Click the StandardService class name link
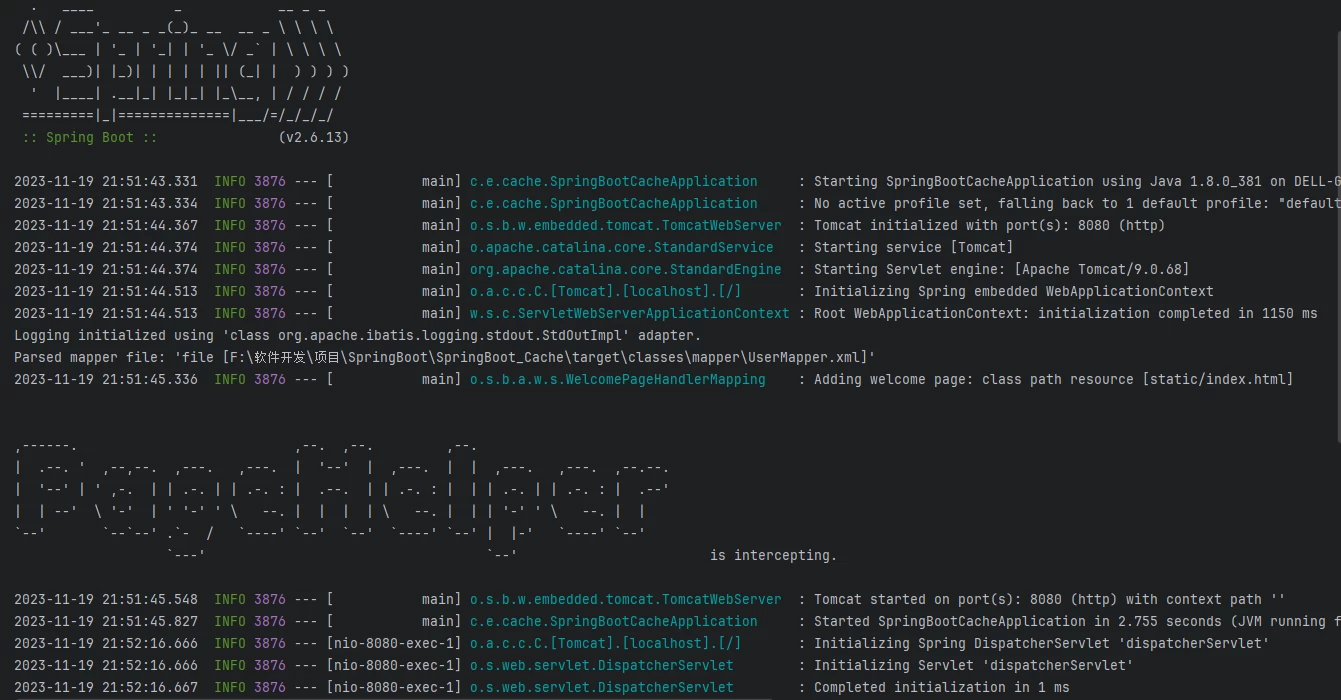 pyautogui.click(x=621, y=247)
